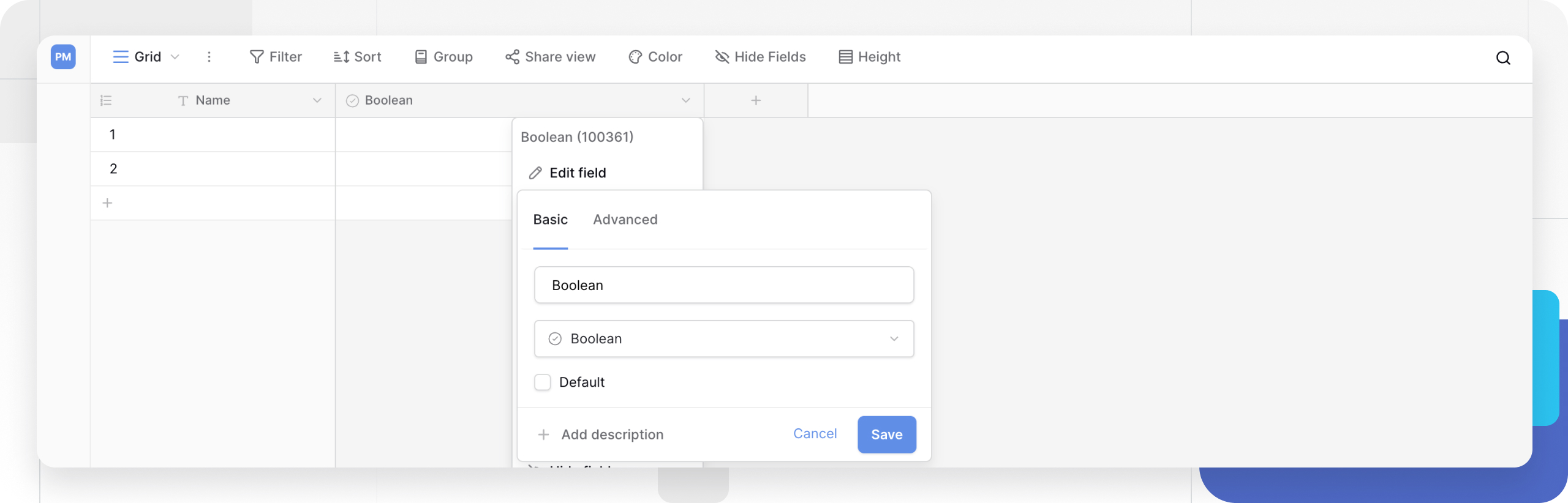Viewport: 1568px width, 503px height.
Task: Add a new column with plus header
Action: pyautogui.click(x=756, y=100)
